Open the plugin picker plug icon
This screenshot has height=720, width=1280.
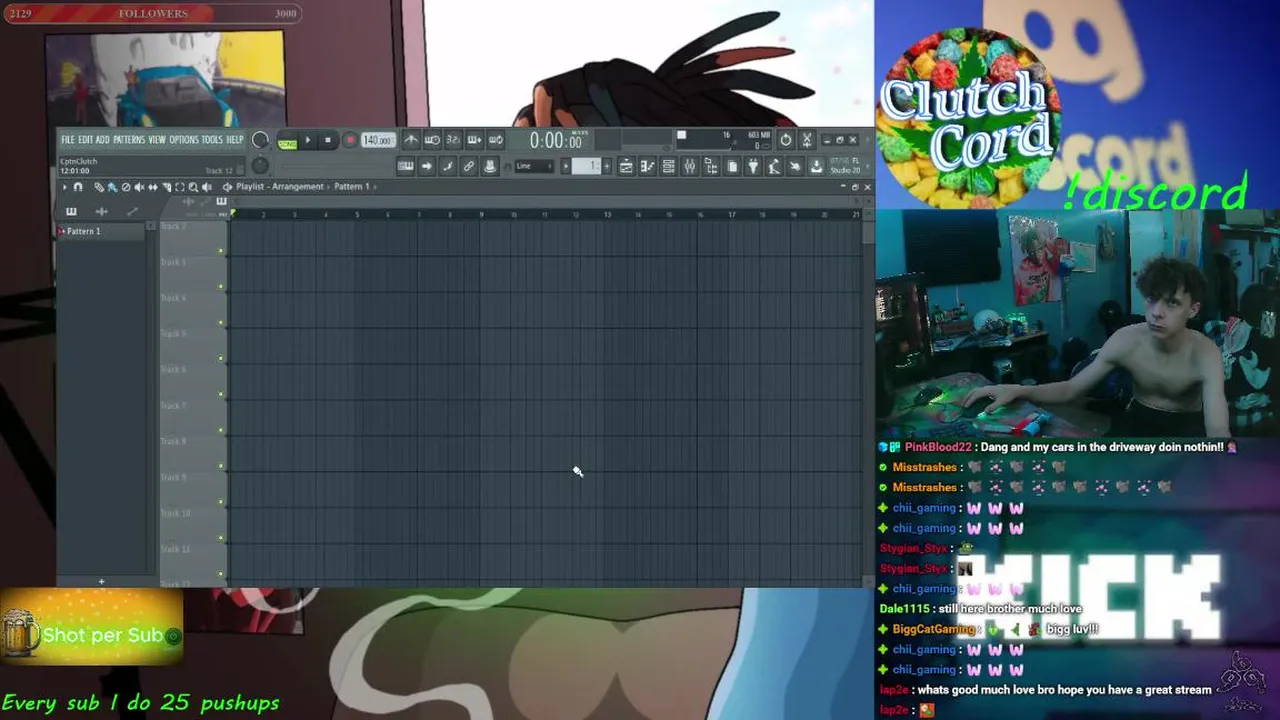[753, 165]
